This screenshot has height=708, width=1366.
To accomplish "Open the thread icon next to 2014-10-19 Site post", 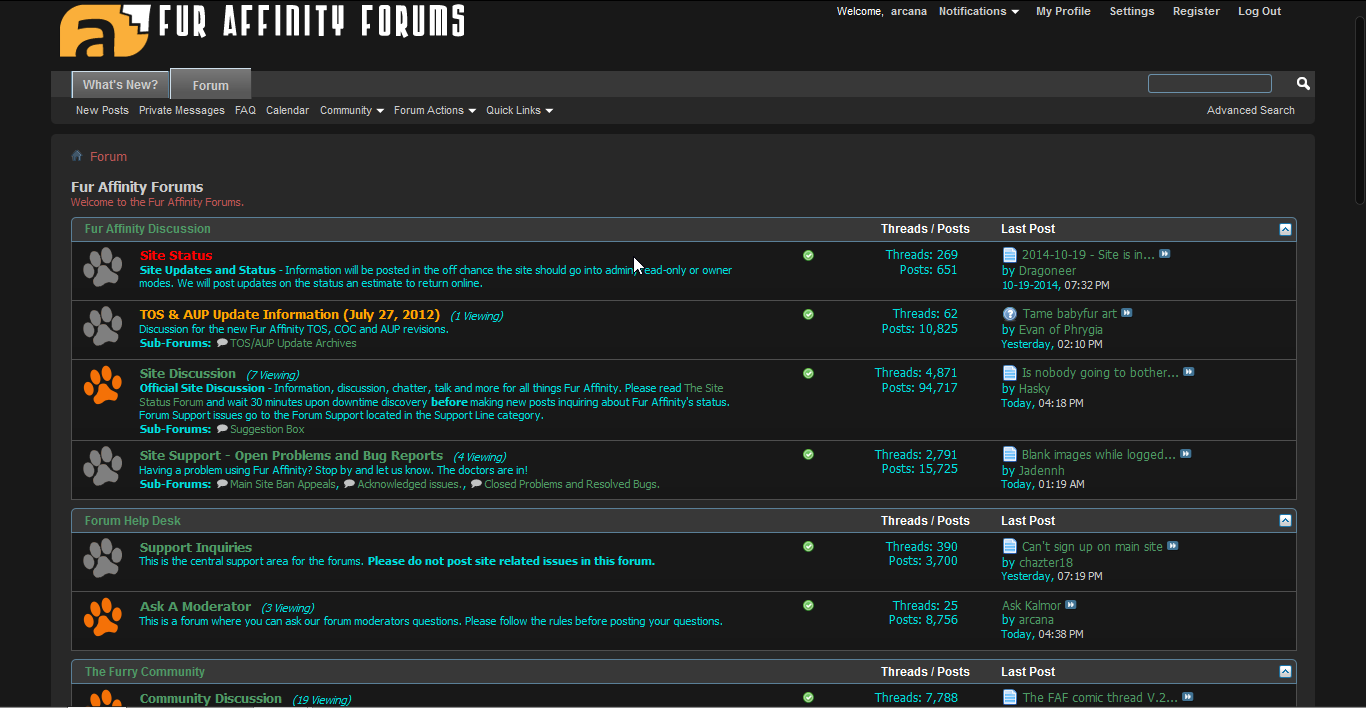I will pyautogui.click(x=1009, y=254).
